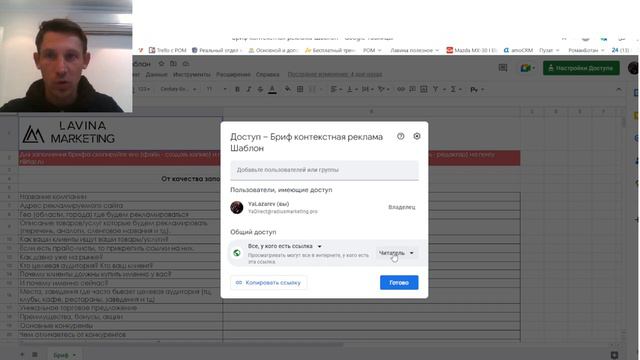640x360 pixels.
Task: Open the Читатель role dropdown
Action: pyautogui.click(x=396, y=253)
